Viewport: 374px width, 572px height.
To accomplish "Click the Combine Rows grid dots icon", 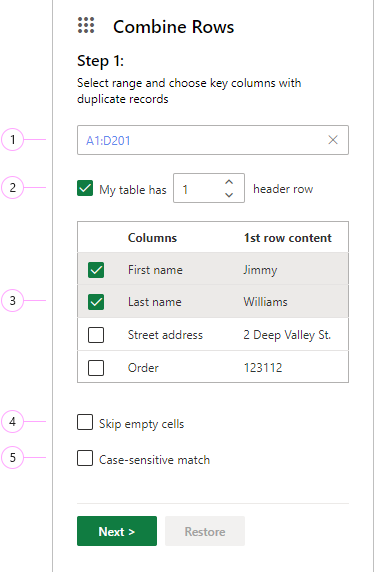I will point(86,25).
